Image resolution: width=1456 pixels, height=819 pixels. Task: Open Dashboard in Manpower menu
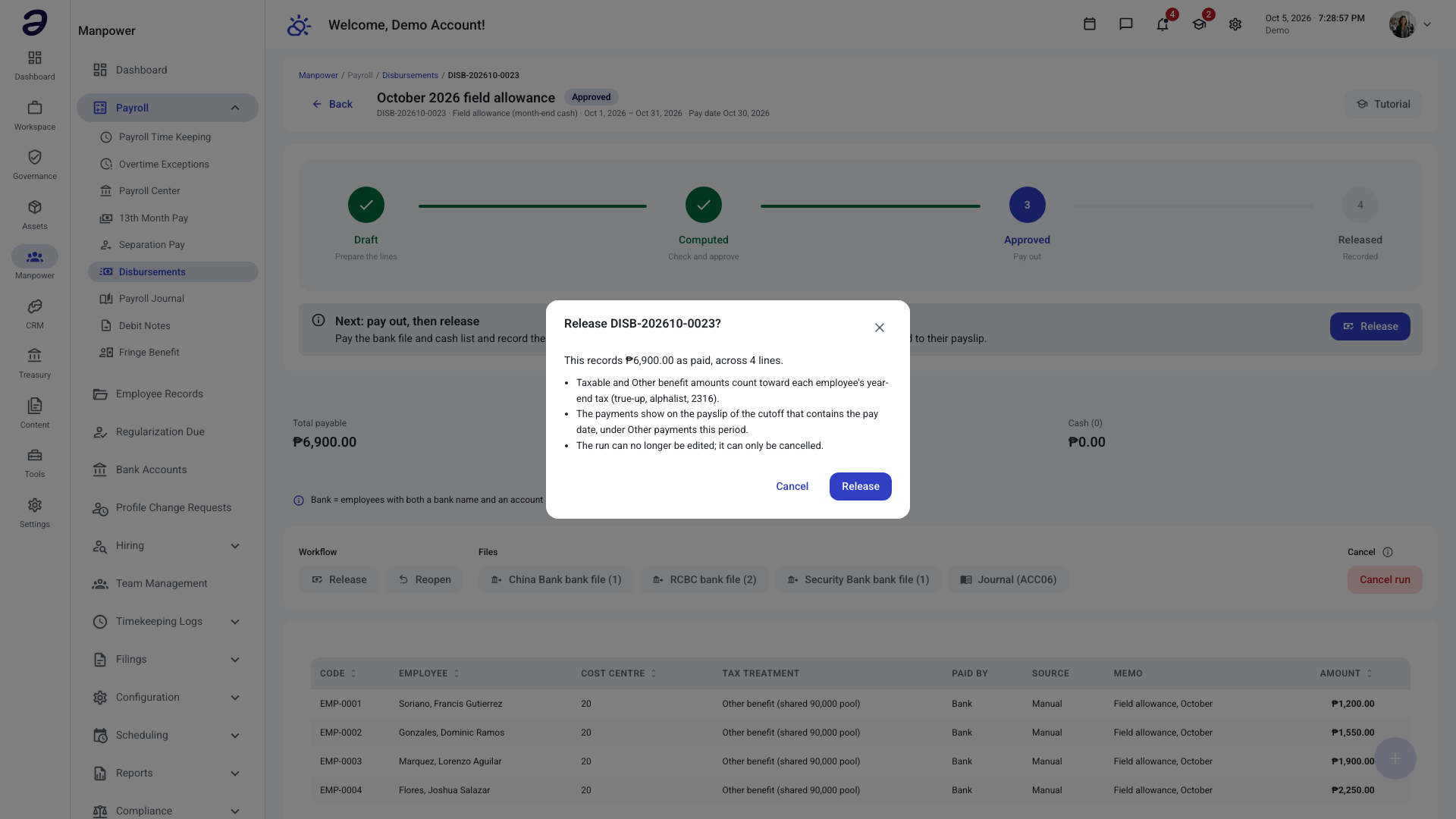tap(167, 70)
